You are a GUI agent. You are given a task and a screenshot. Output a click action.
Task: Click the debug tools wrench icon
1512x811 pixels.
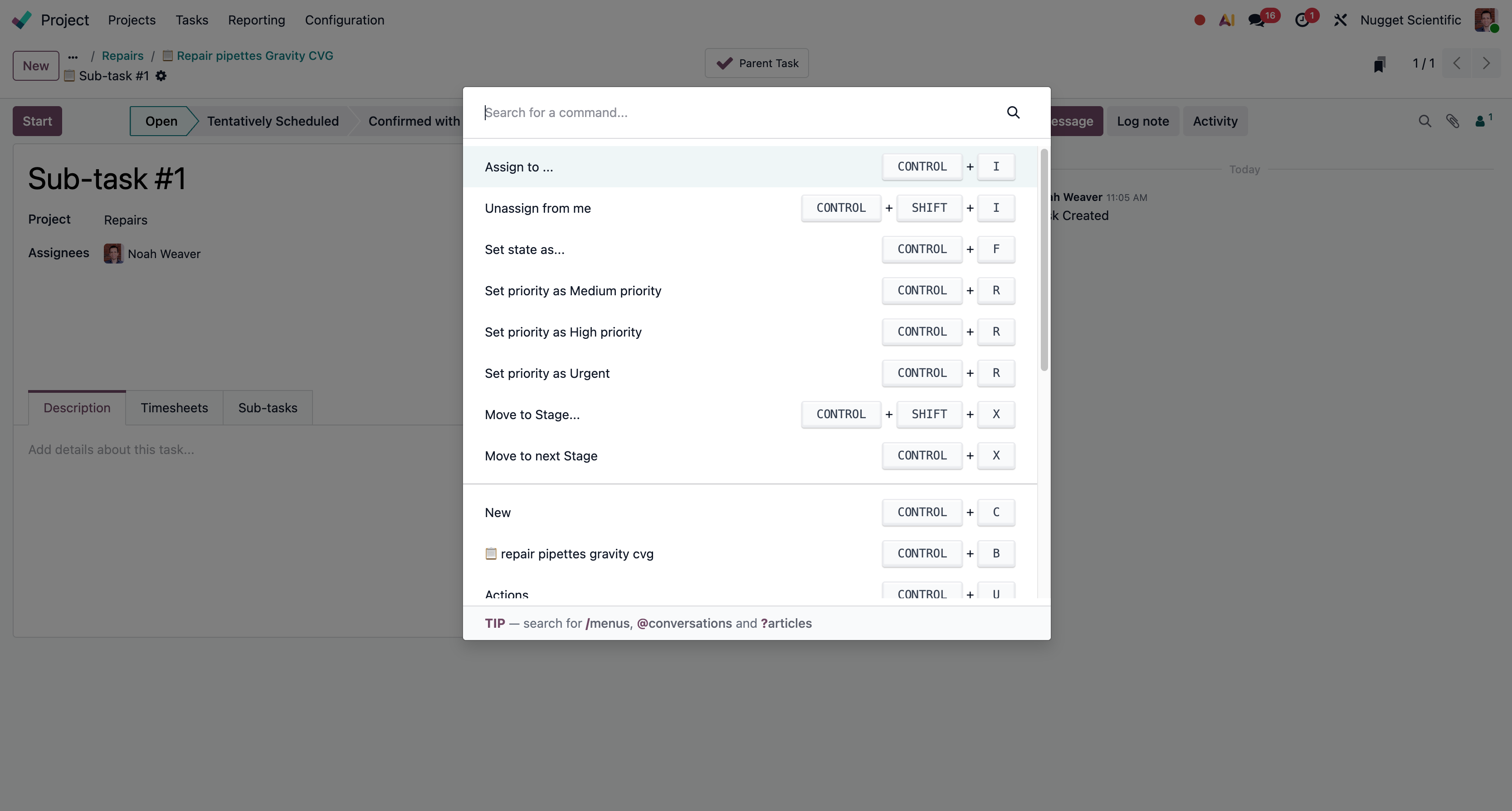click(1340, 20)
